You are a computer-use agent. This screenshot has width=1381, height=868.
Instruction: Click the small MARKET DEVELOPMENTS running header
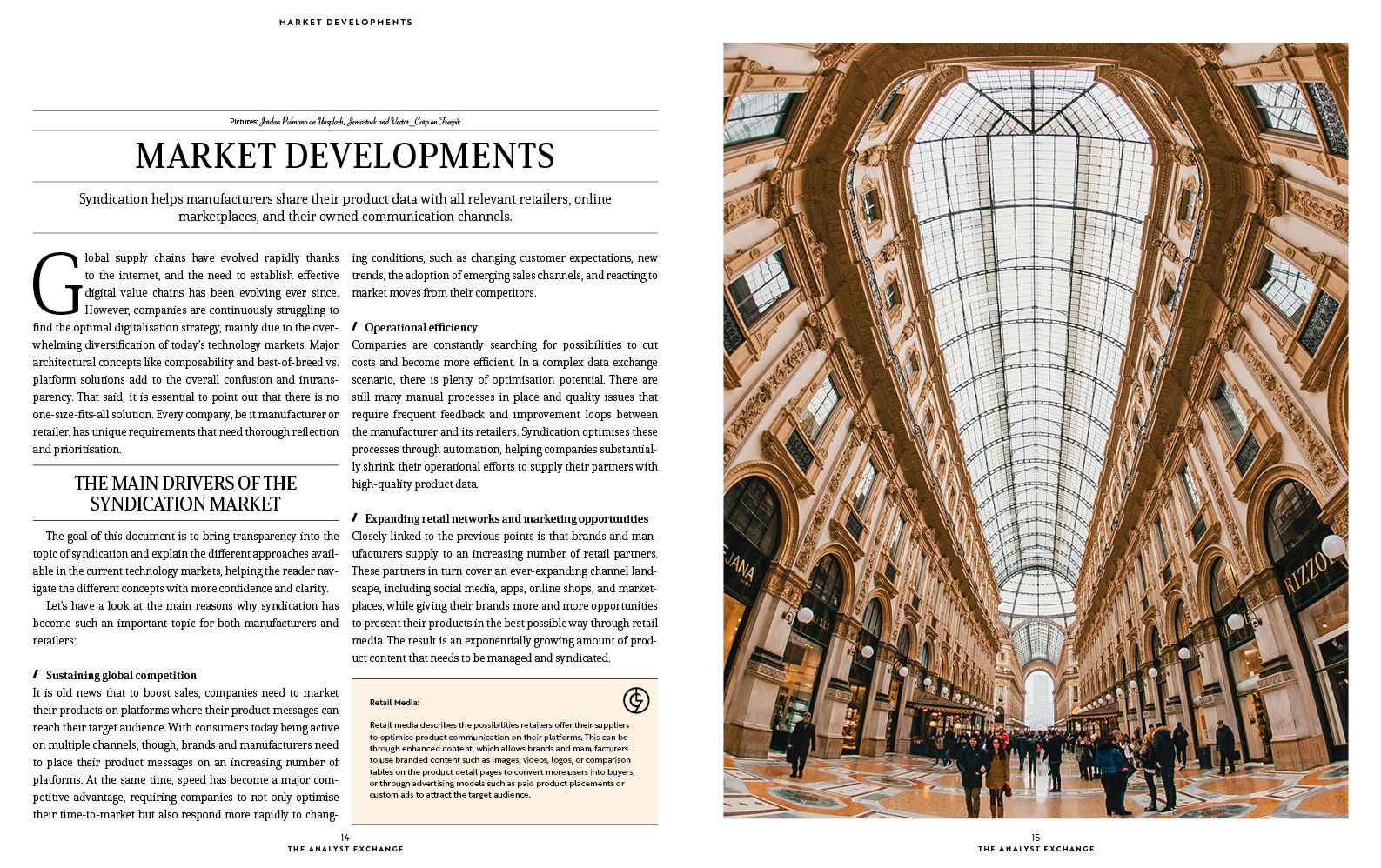[345, 23]
